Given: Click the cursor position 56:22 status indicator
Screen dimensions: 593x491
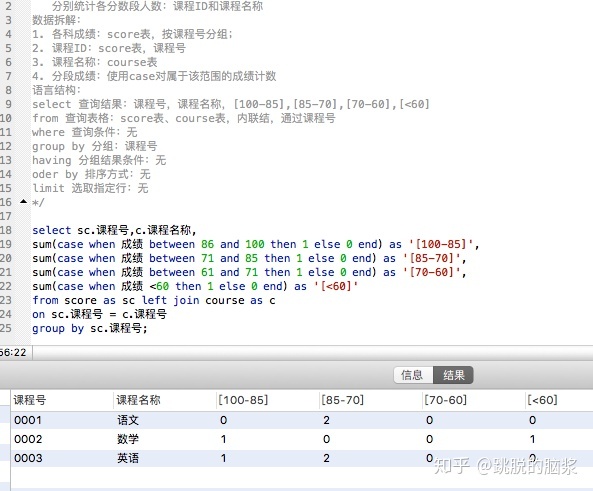Looking at the screenshot, I should (13, 353).
